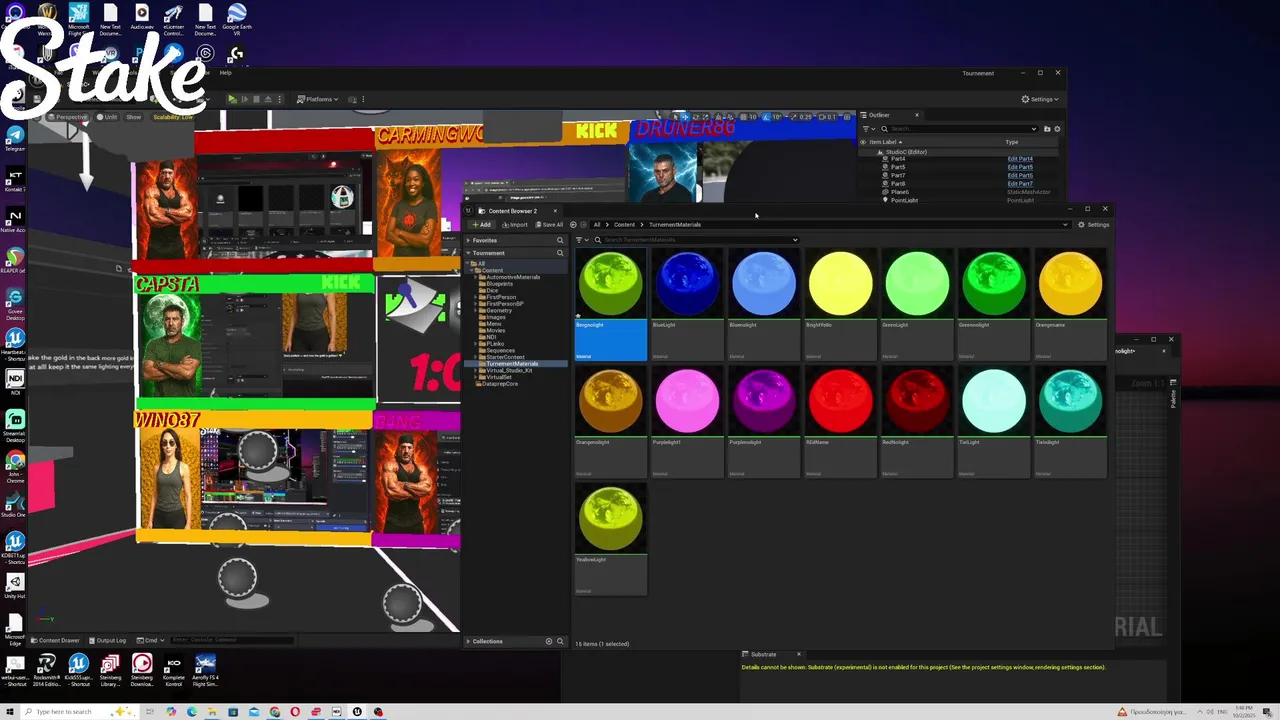Search in the Tournement folder section
This screenshot has height=720, width=1280.
560,253
